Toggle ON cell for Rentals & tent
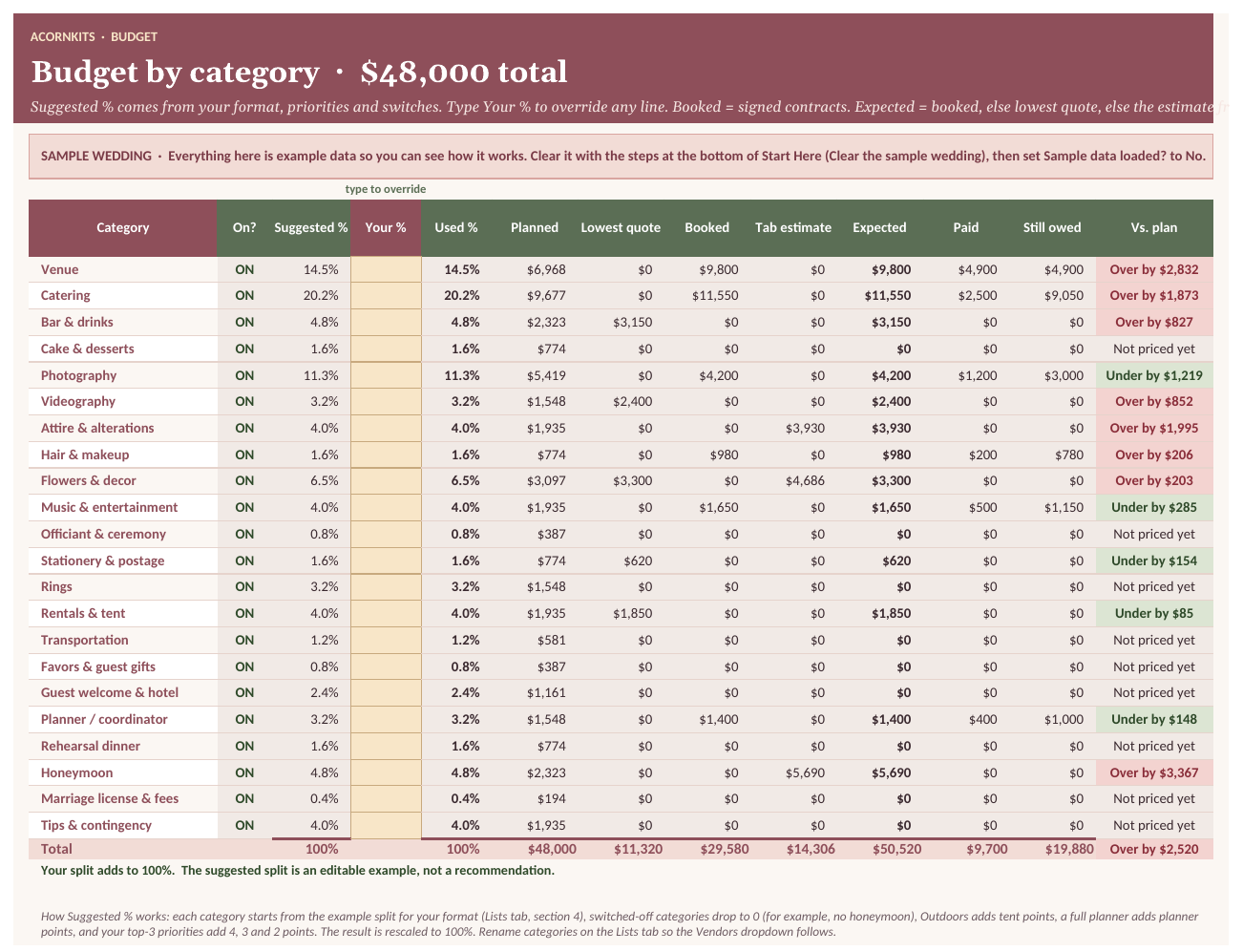This screenshot has height=952, width=1243. 244,613
